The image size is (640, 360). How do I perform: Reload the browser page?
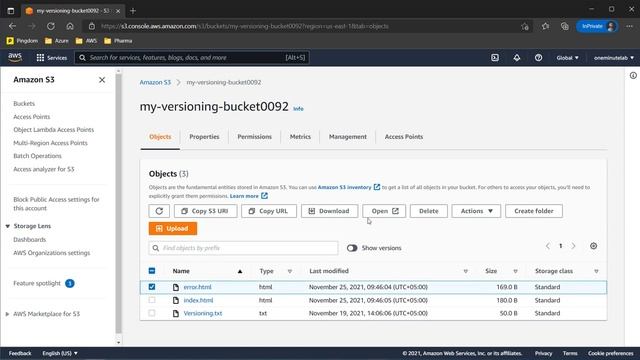point(51,26)
